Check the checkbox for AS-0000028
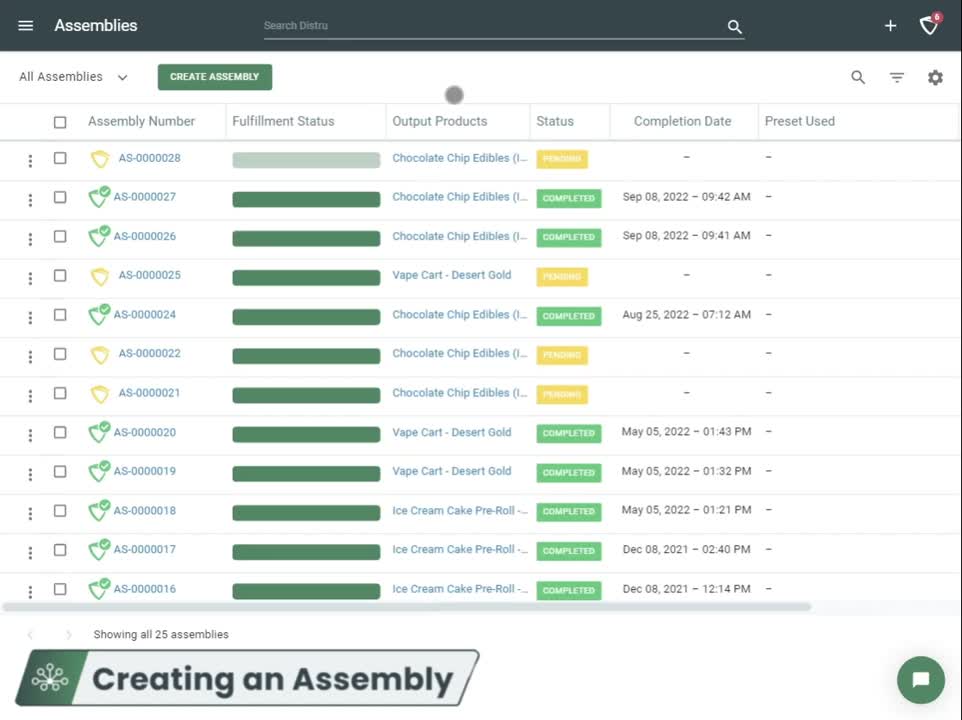The width and height of the screenshot is (962, 720). point(60,158)
